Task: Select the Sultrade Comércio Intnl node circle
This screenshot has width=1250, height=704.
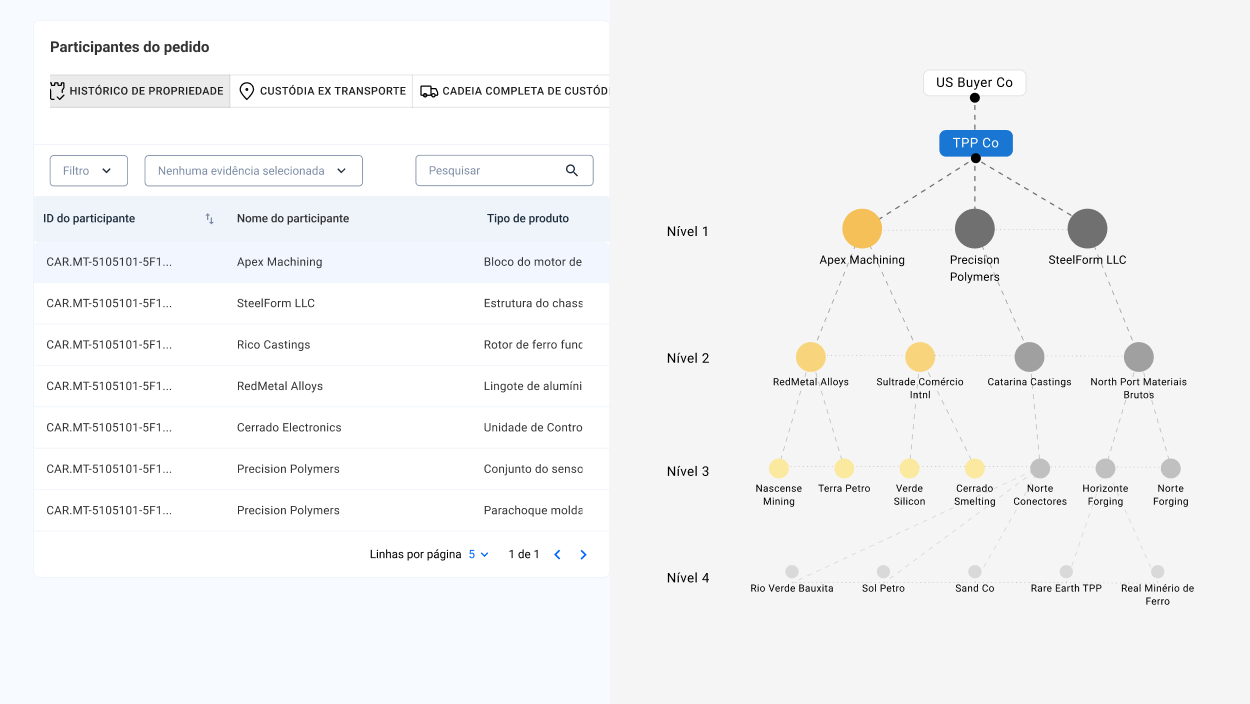Action: click(920, 357)
